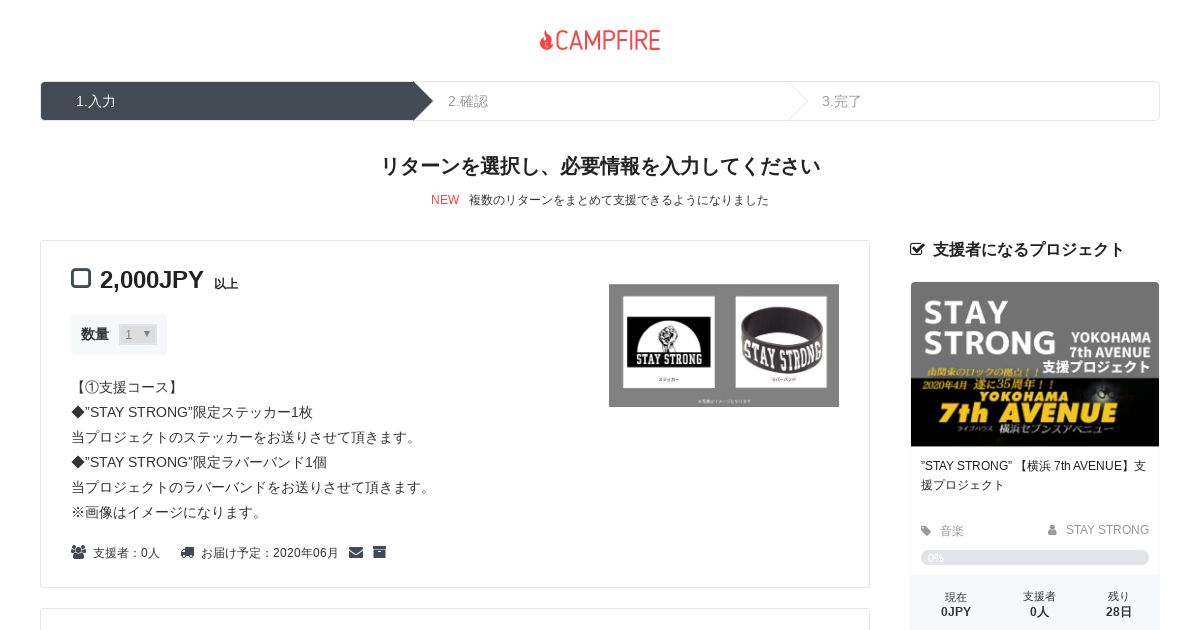1200x630 pixels.
Task: Click the 0% funding progress bar
Action: (x=1035, y=557)
